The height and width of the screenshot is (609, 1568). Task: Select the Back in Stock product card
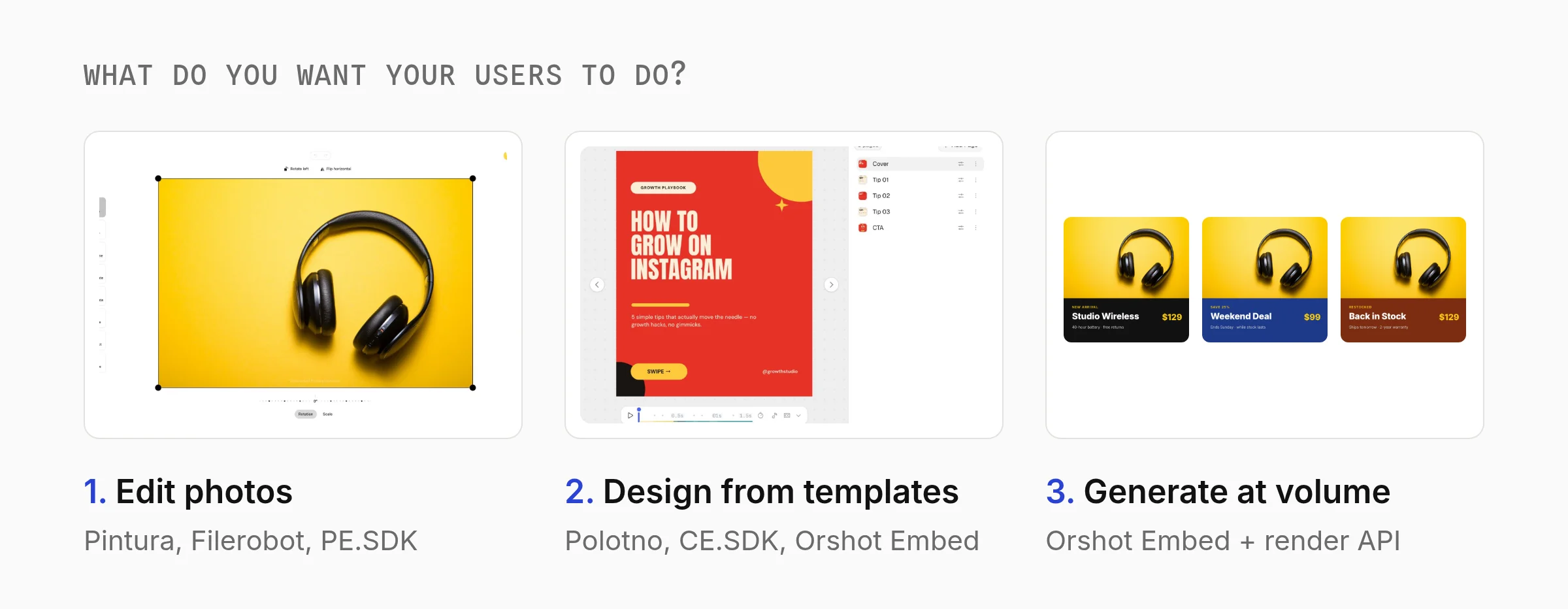tap(1403, 280)
